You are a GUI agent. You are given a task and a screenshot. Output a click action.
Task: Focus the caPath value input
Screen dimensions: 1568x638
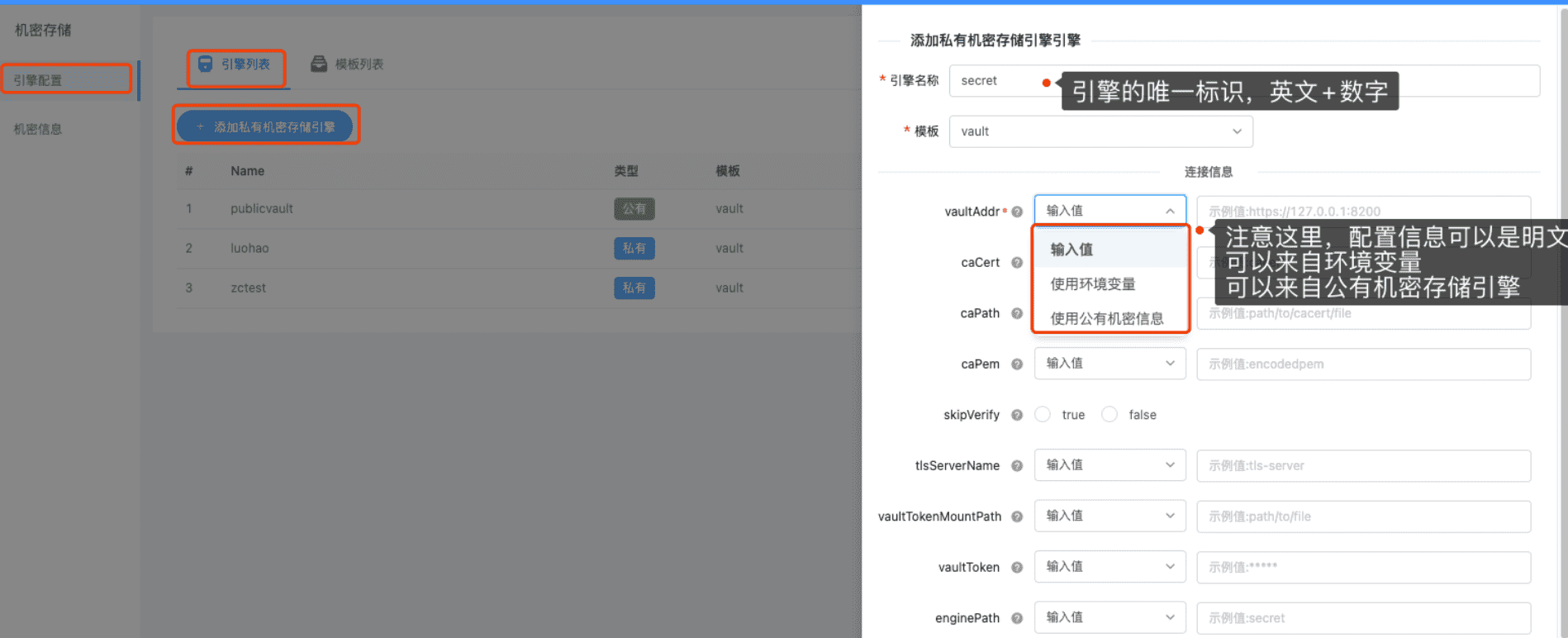(x=1363, y=314)
